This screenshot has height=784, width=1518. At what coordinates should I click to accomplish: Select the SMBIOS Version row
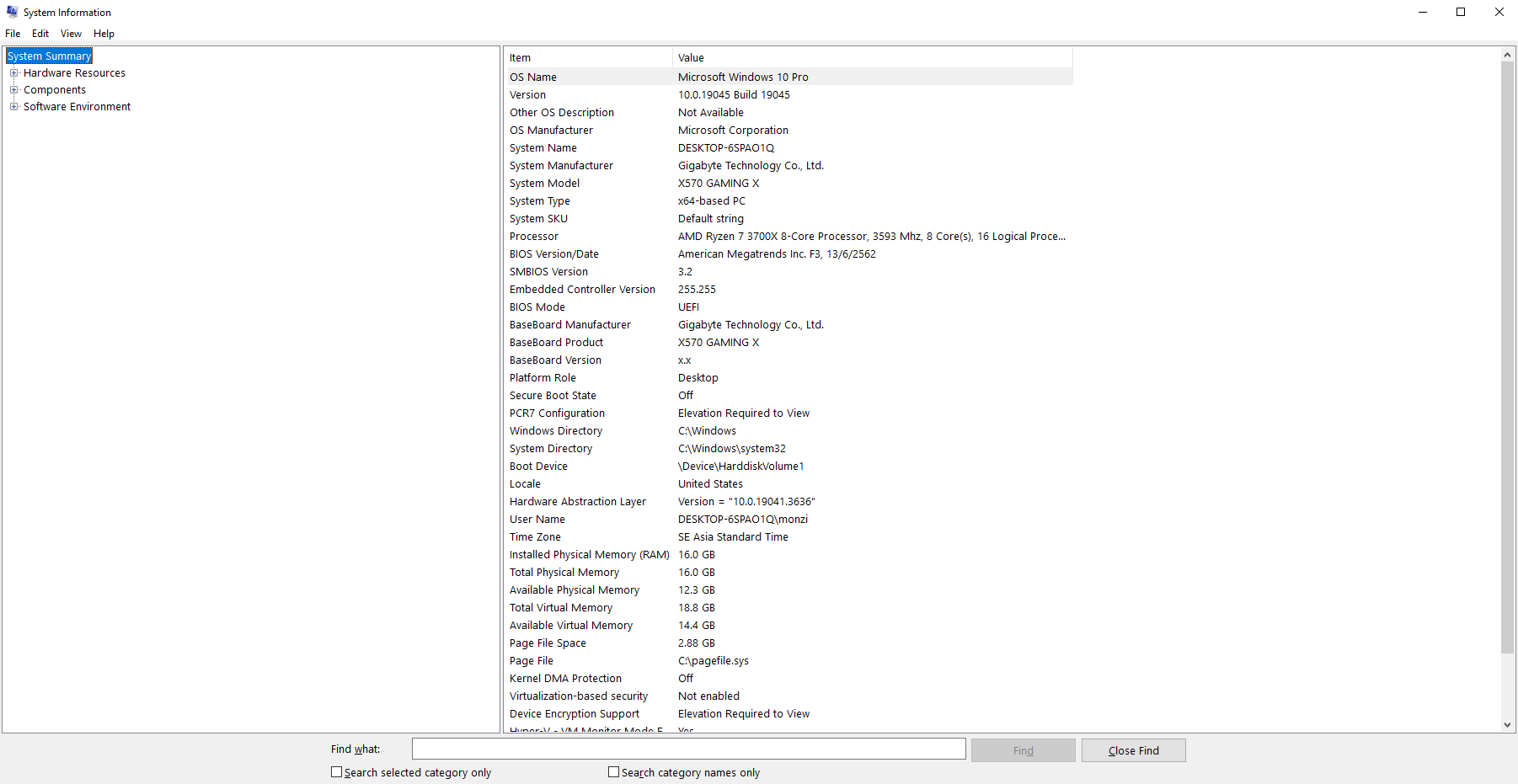(788, 272)
